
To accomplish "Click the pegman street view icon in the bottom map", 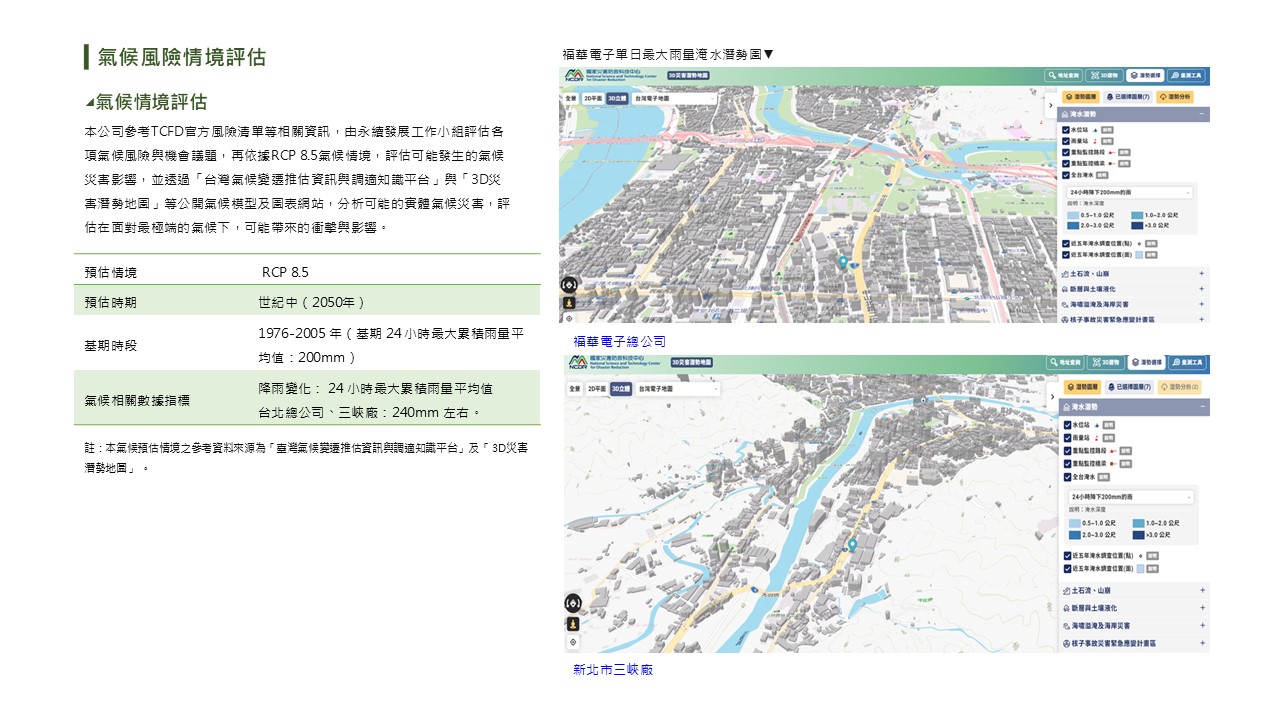I will click(572, 623).
